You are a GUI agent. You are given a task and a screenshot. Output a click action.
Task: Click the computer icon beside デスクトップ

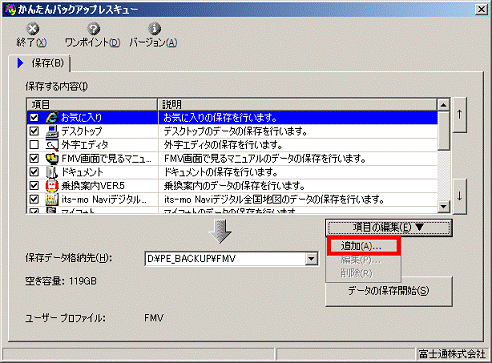(52, 131)
